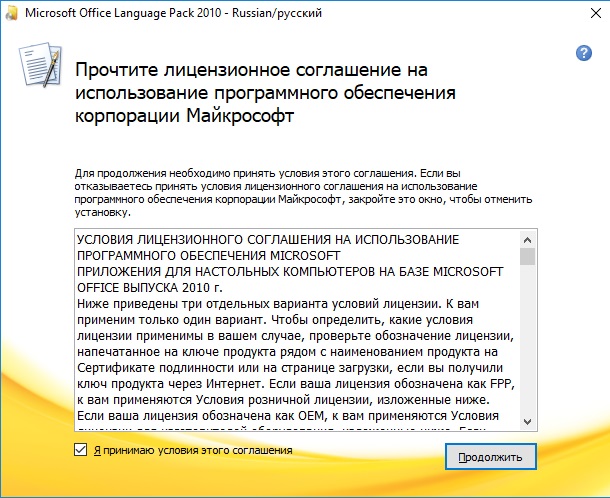Viewport: 610px width, 498px height.
Task: Click the license text scrollbar thumb
Action: coord(527,257)
